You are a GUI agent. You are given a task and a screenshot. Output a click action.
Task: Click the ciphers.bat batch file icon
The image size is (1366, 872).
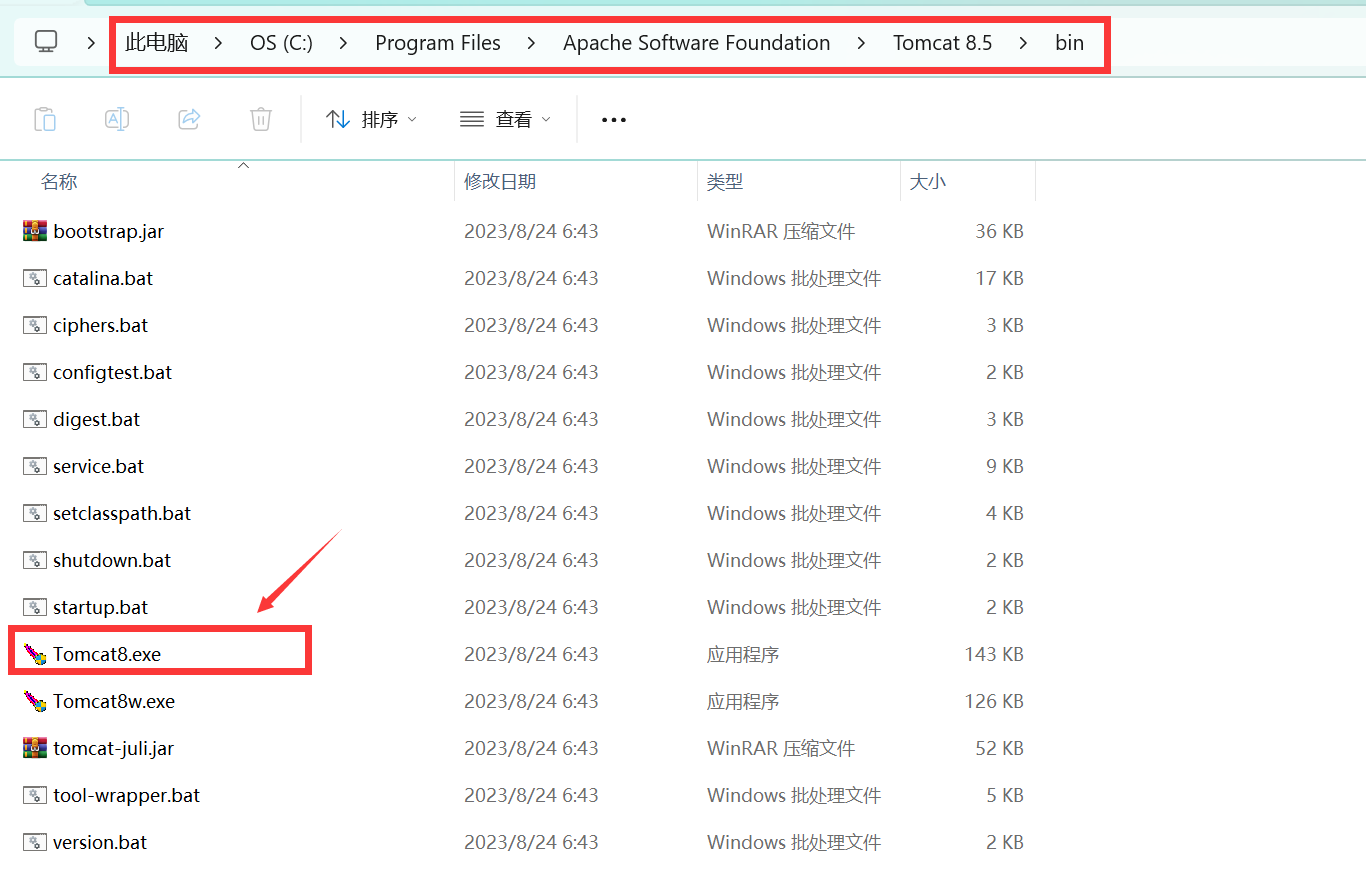pyautogui.click(x=35, y=325)
